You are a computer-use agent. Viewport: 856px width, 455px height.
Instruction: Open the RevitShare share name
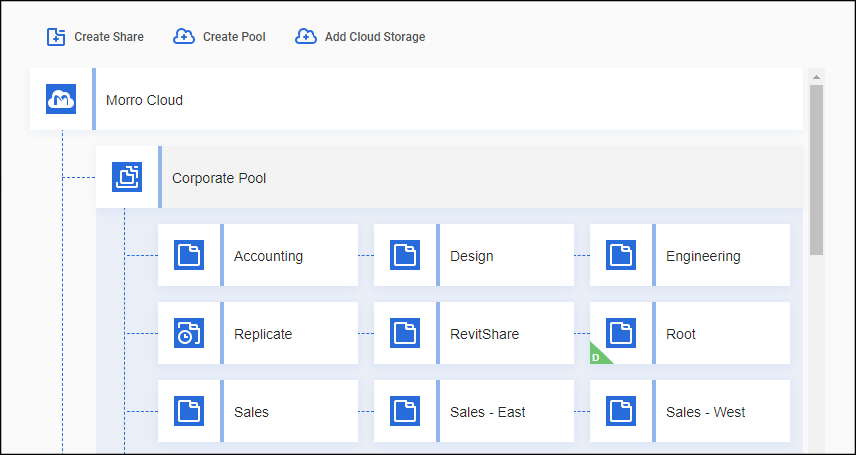point(484,334)
